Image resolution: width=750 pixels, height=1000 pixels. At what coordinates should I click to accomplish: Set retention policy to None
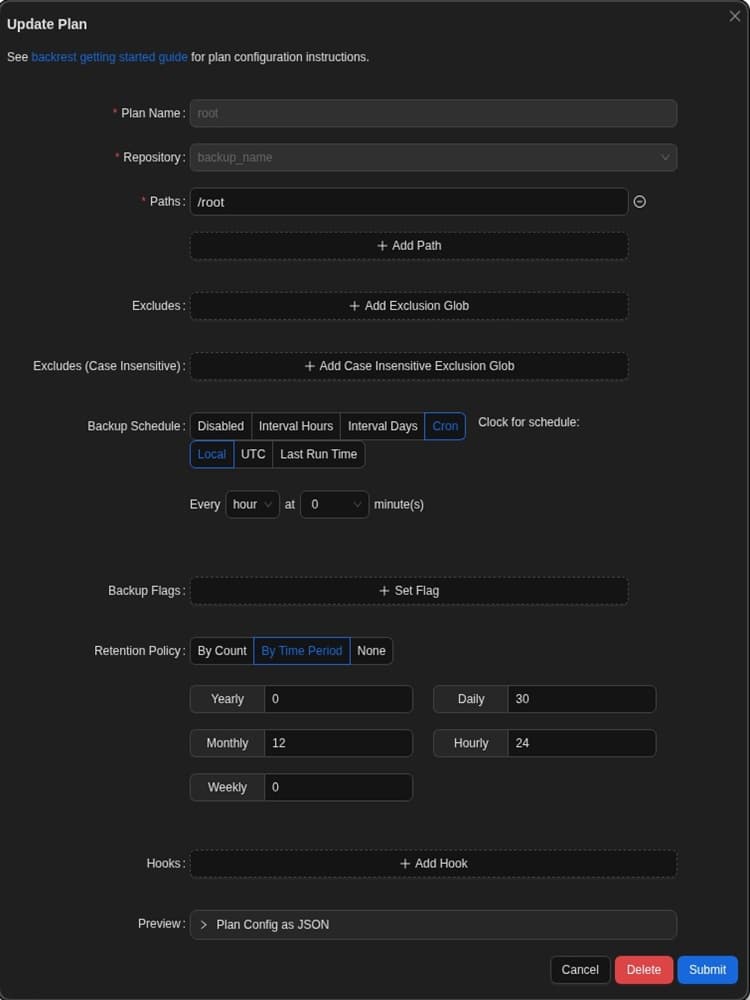[371, 651]
